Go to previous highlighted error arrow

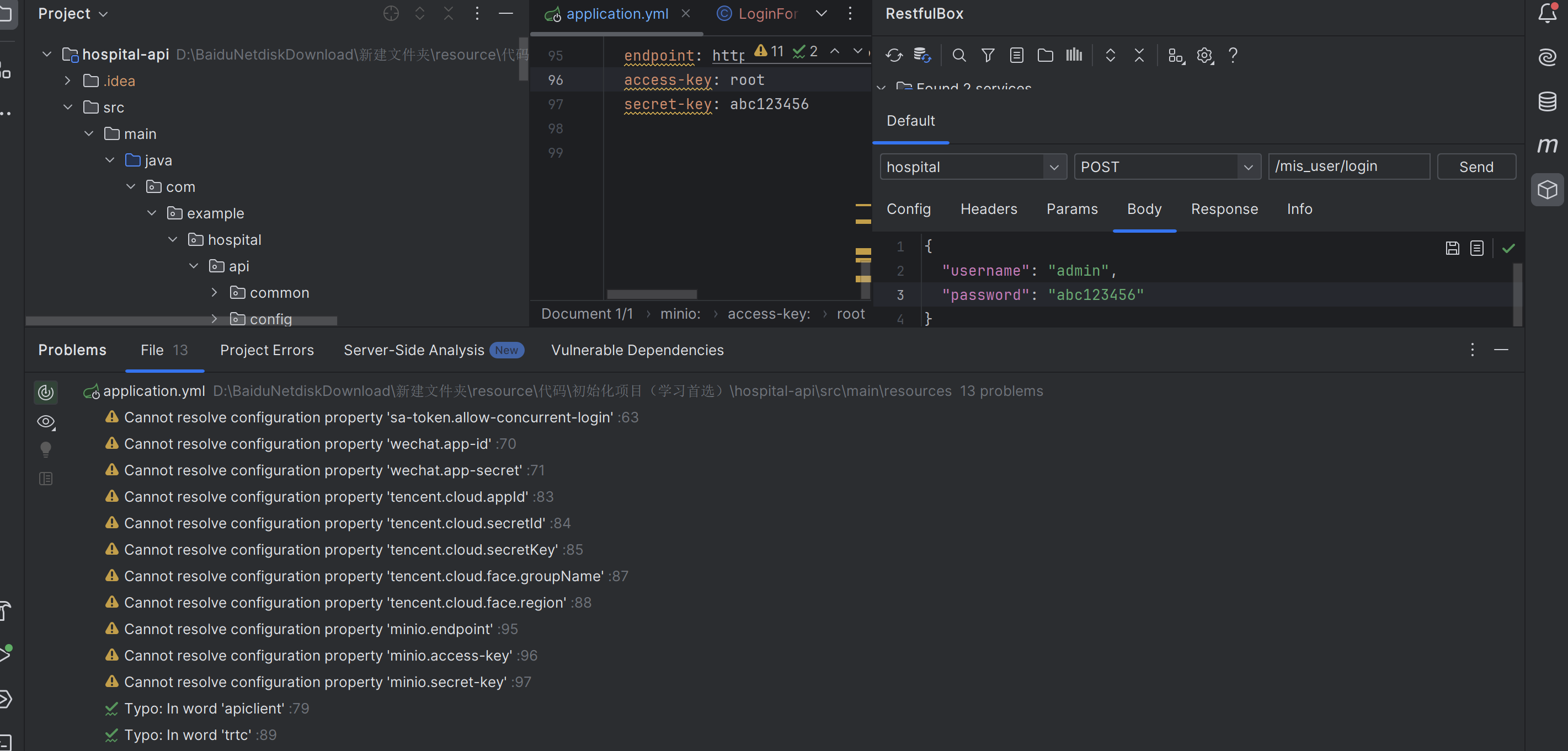835,51
